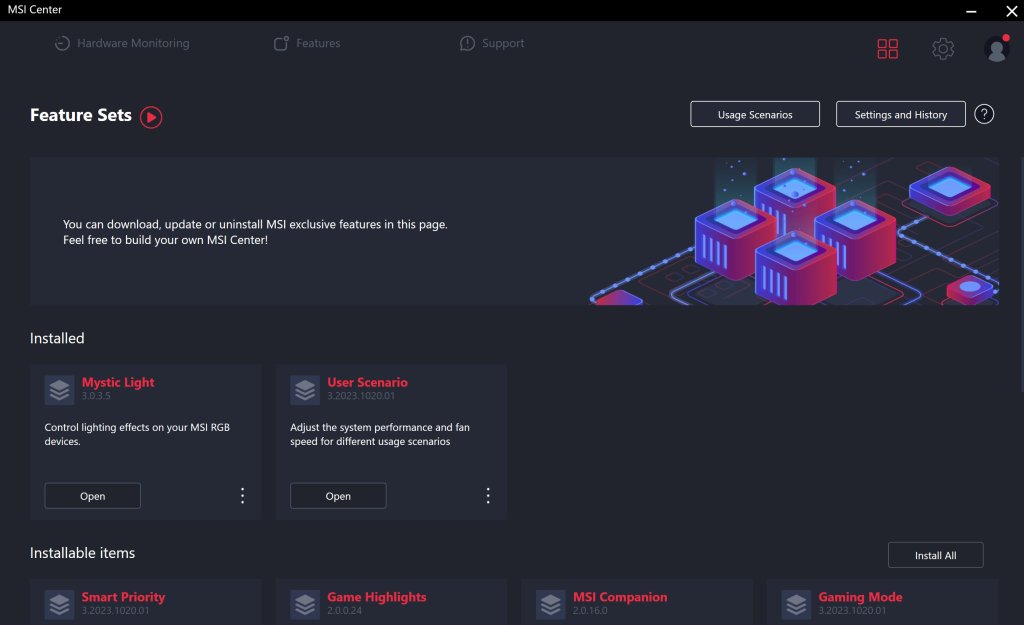Minimize the MSI Center window
This screenshot has width=1024, height=625.
click(x=971, y=10)
